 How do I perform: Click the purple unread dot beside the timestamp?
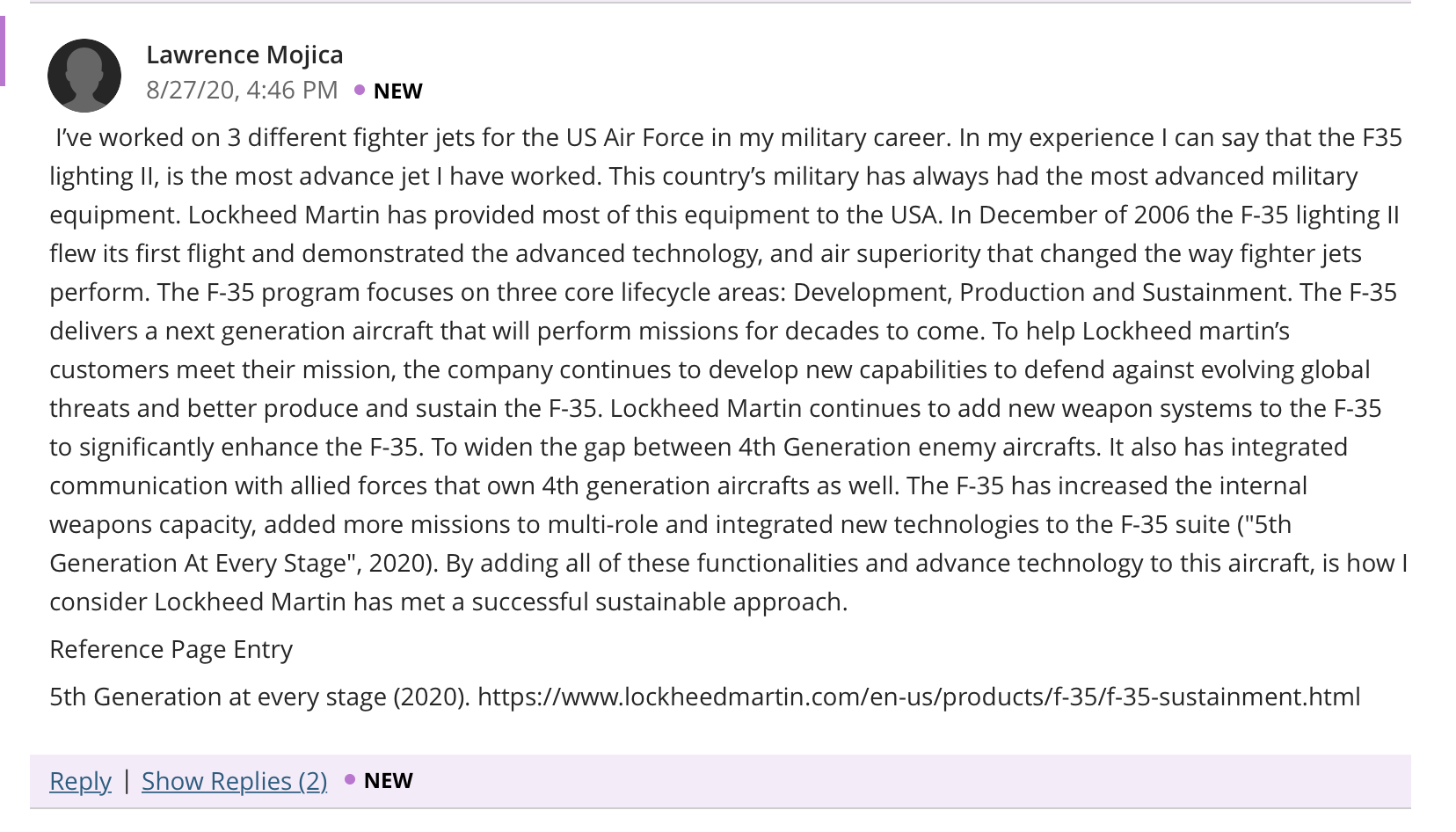[360, 90]
